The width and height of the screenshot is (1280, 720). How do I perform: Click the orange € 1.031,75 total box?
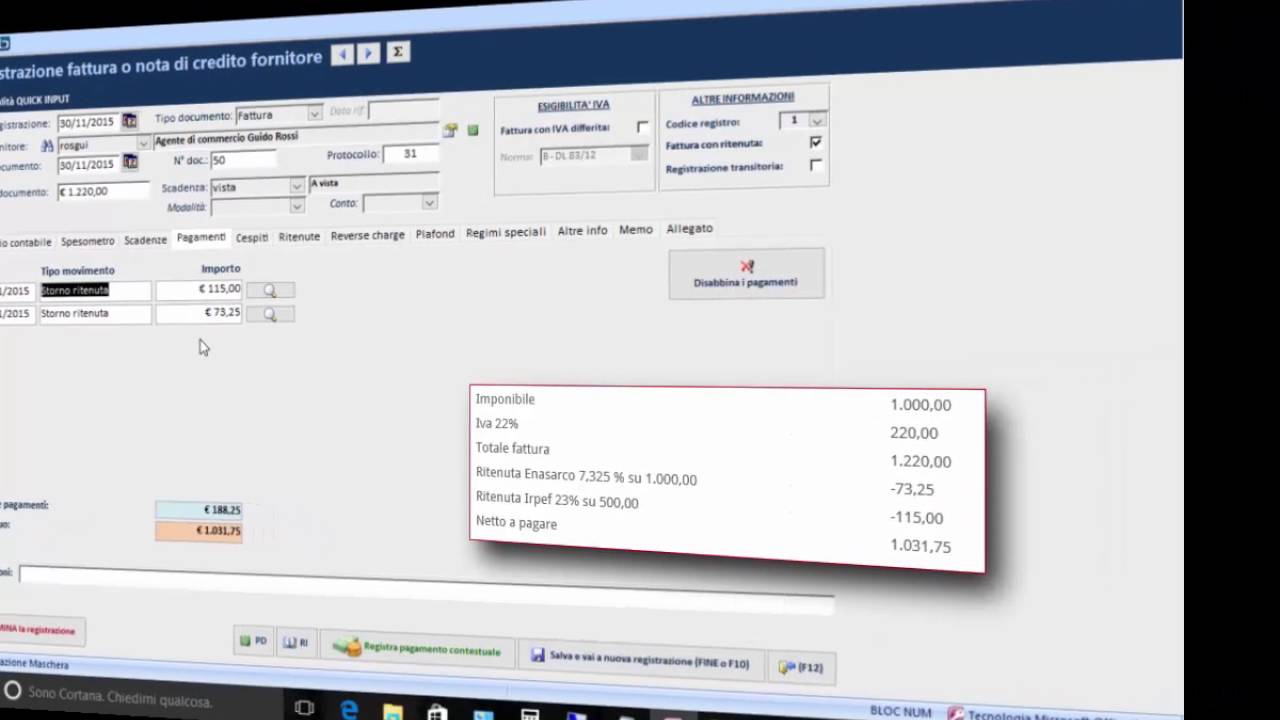(x=198, y=531)
